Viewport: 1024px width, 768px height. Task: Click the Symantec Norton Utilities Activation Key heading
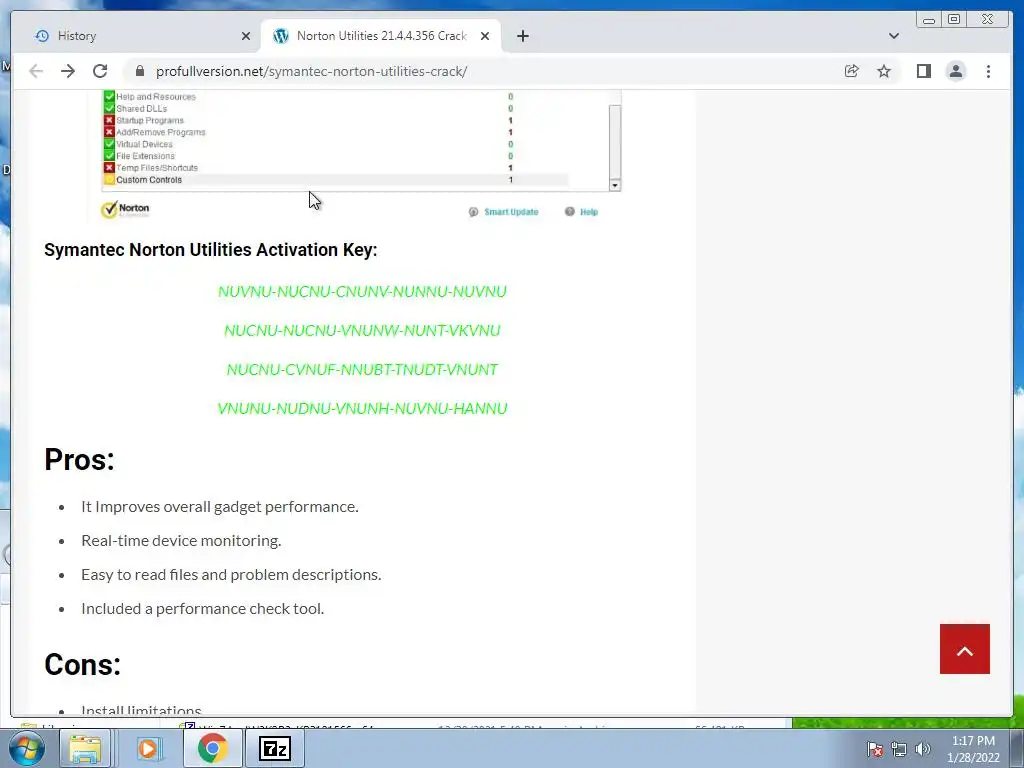[x=210, y=250]
